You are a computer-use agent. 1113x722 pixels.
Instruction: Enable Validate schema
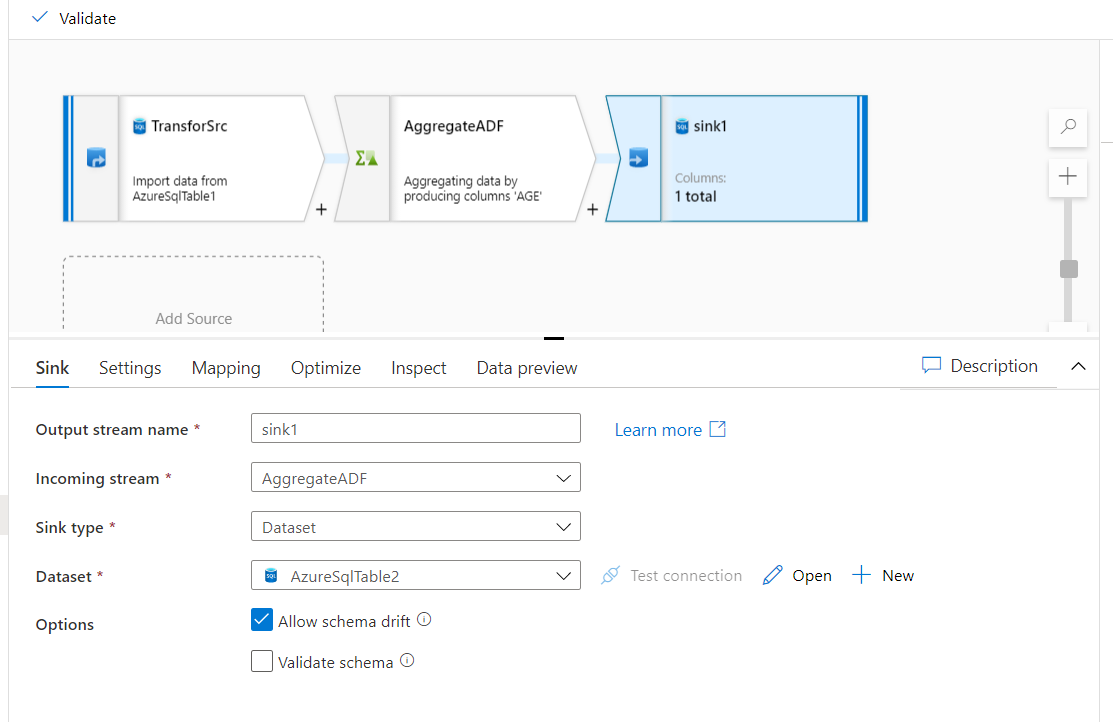(261, 661)
